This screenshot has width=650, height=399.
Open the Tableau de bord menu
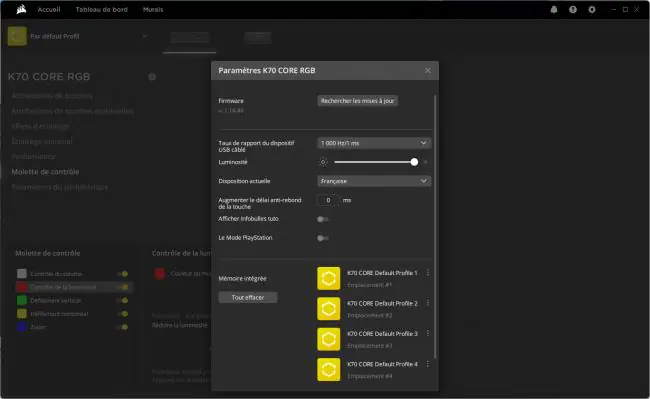coord(102,10)
